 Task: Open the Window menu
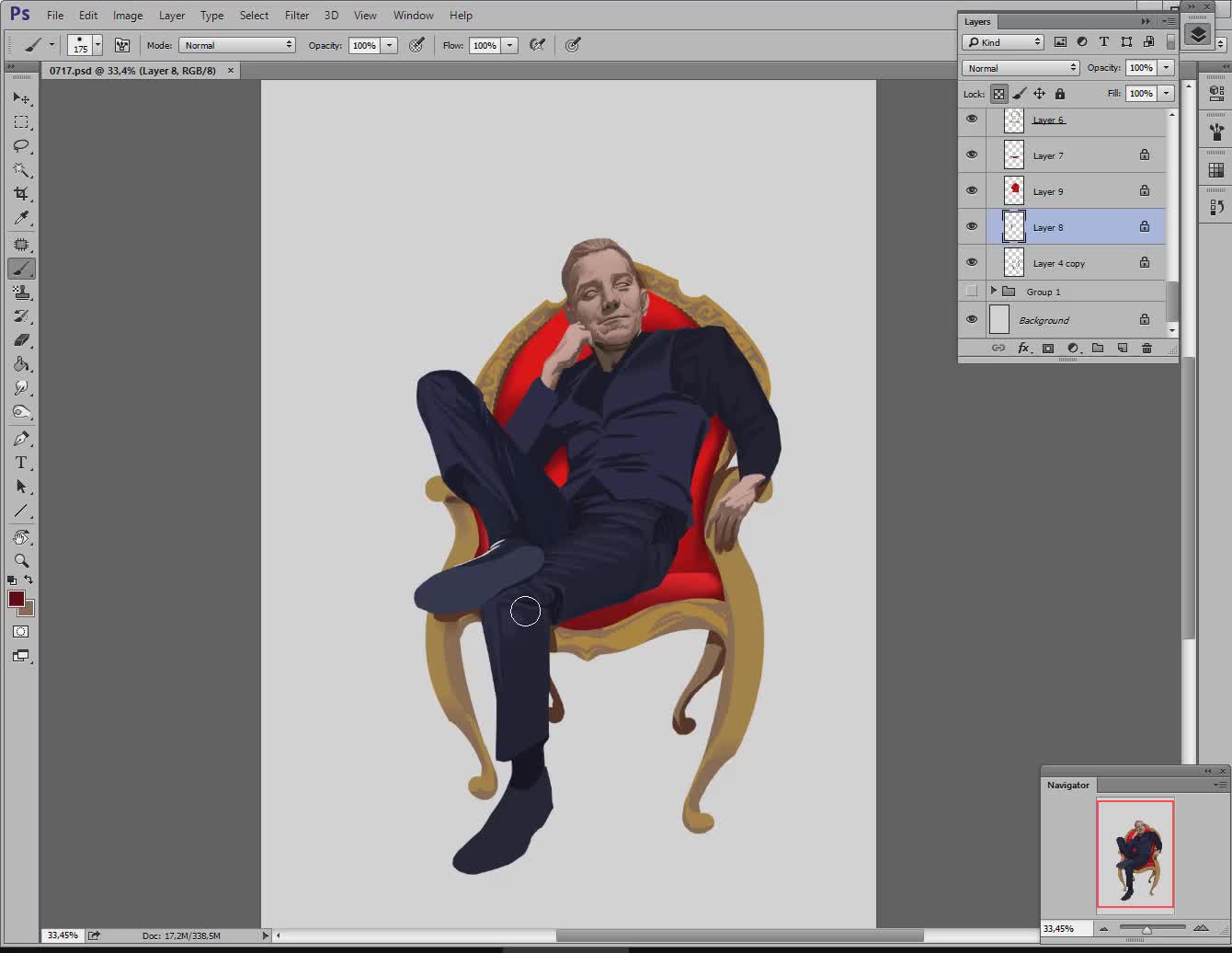point(414,16)
